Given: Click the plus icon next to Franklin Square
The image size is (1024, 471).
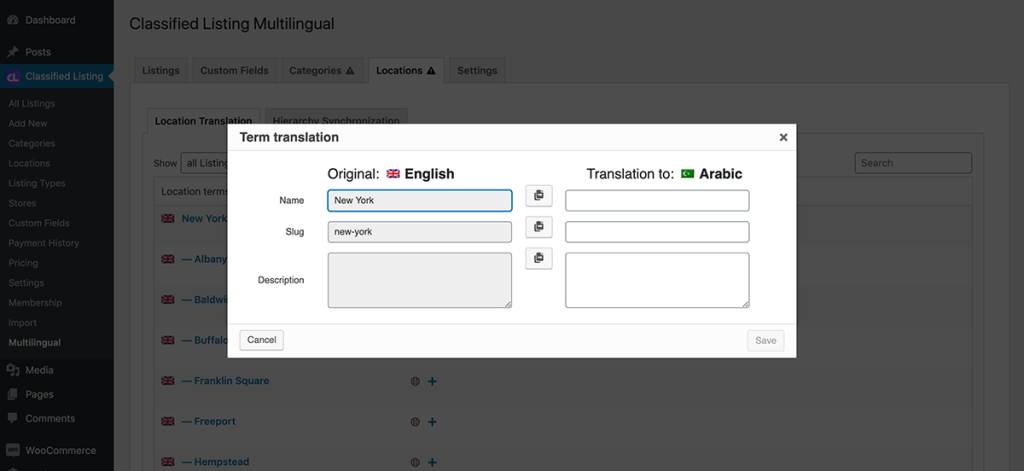Looking at the screenshot, I should point(432,382).
